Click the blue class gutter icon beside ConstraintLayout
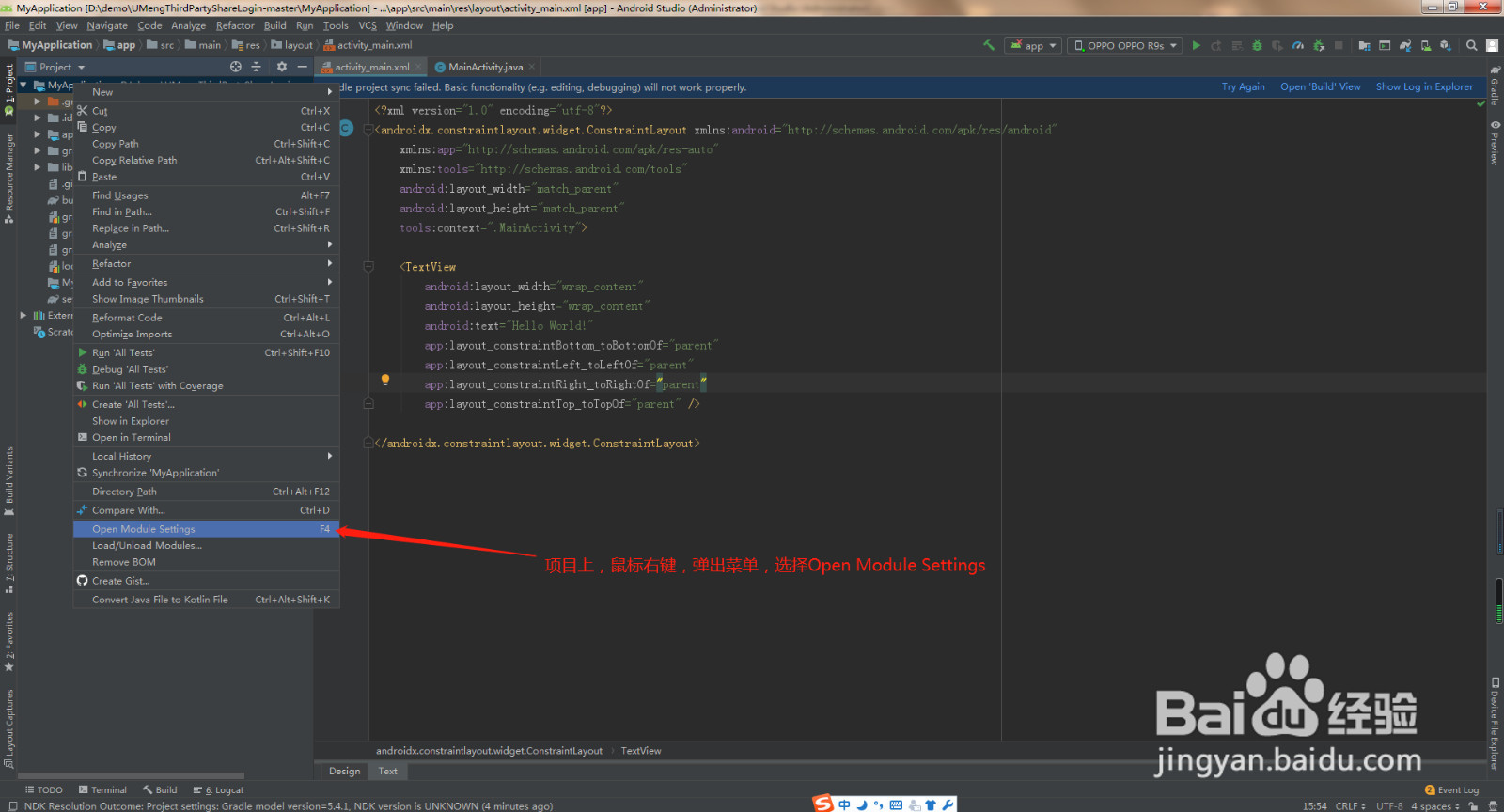1504x812 pixels. [x=346, y=129]
